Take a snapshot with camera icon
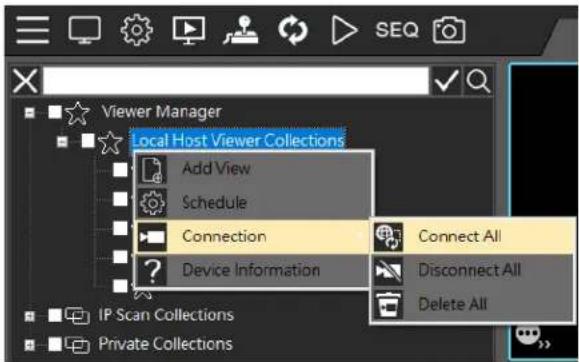This screenshot has height=362, width=579. [x=449, y=30]
